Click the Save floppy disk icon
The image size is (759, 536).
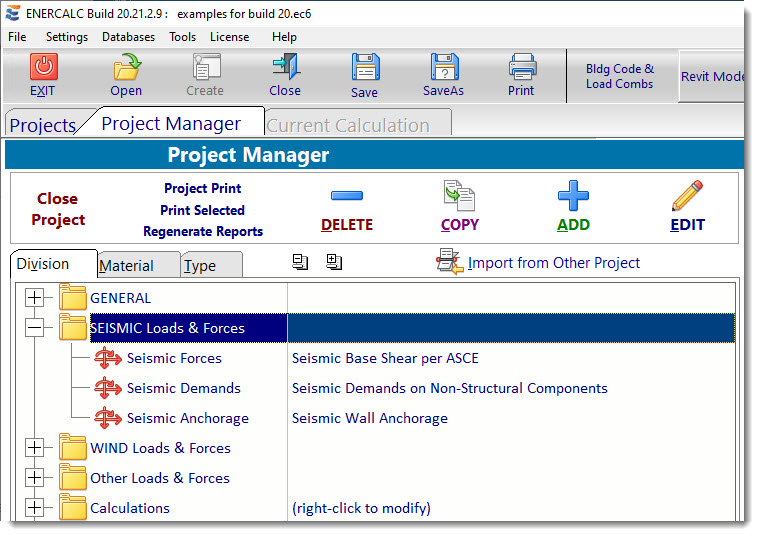tap(364, 68)
